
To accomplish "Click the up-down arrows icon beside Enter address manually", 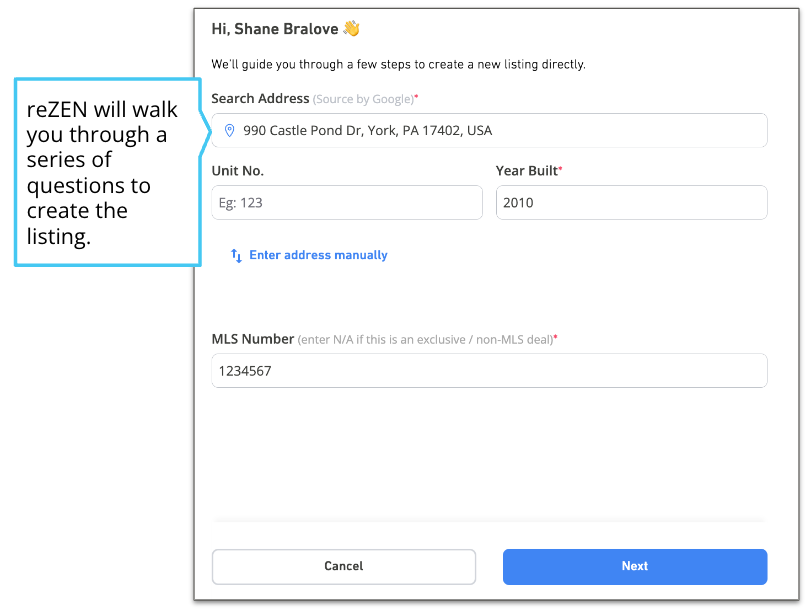I will (237, 255).
